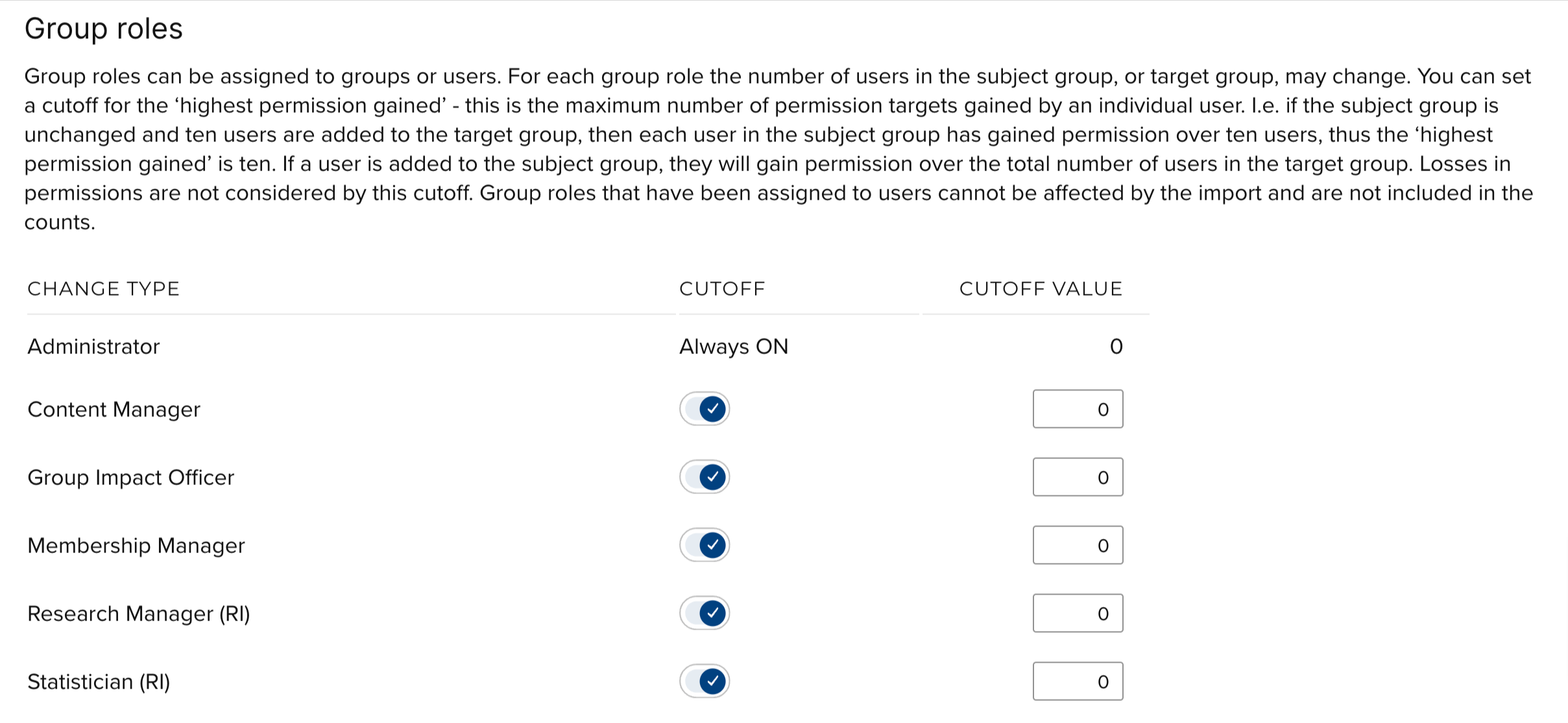This screenshot has width=1568, height=723.
Task: Turn off the Membership Manager cutoff toggle
Action: (x=705, y=545)
